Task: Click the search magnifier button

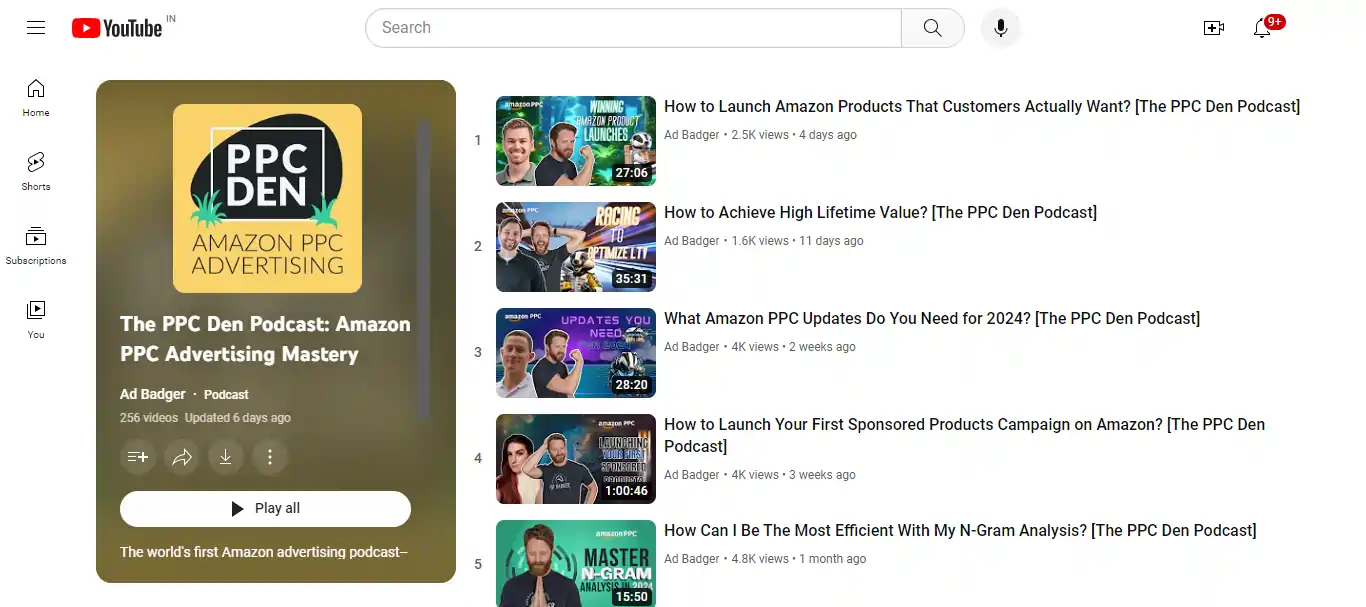Action: [x=931, y=28]
